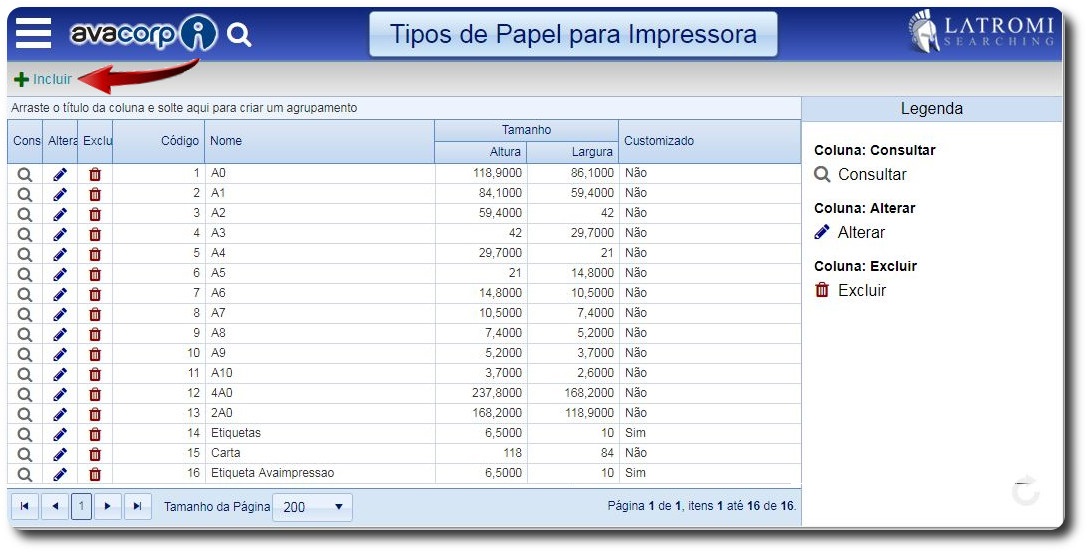Delete the A4 paper type
Image resolution: width=1087 pixels, height=553 pixels.
pos(95,254)
